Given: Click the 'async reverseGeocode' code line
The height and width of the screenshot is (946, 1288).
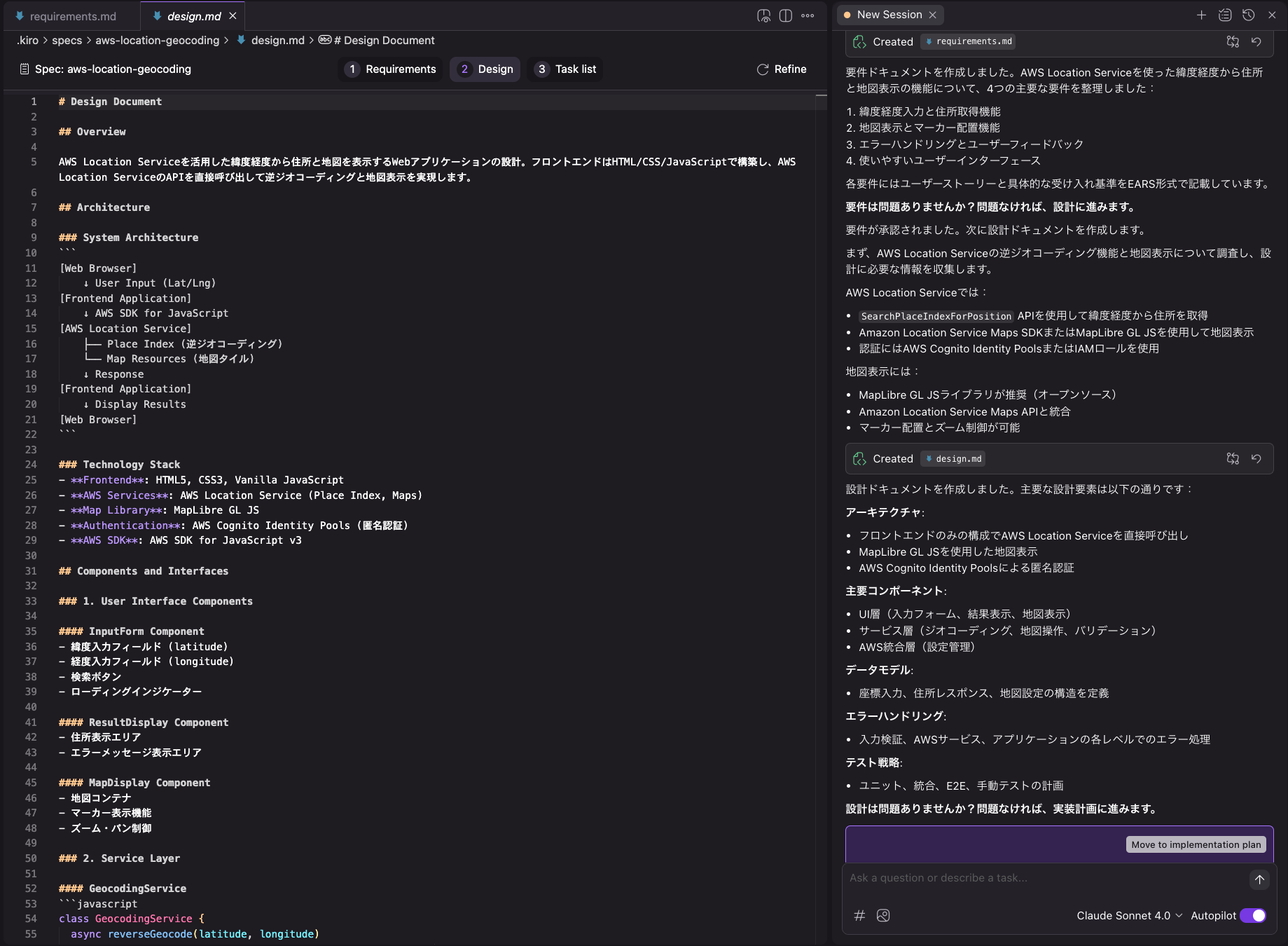Looking at the screenshot, I should [195, 934].
